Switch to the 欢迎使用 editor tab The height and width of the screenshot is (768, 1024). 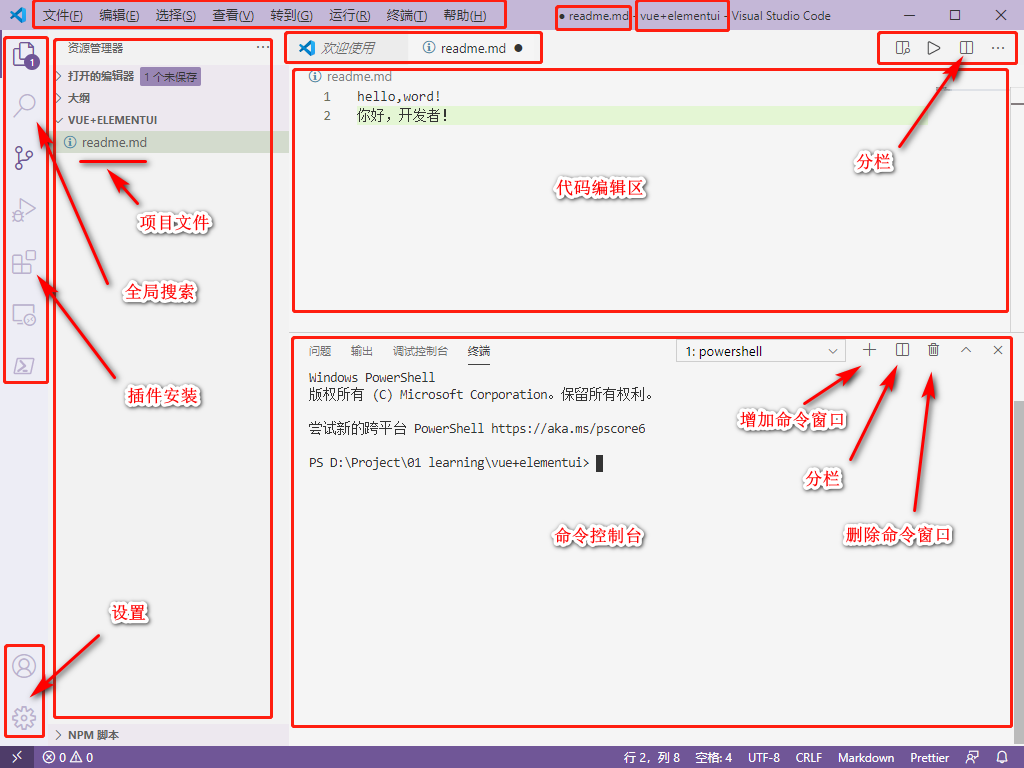tap(347, 48)
